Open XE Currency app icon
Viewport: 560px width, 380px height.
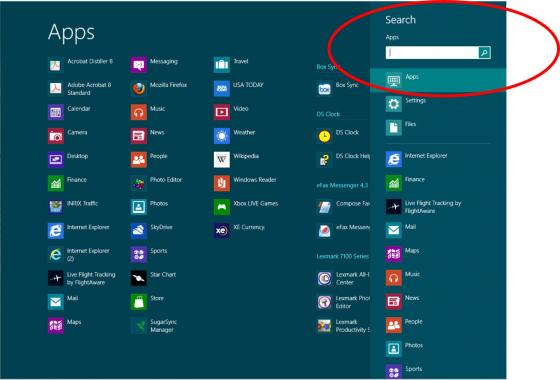click(x=222, y=231)
